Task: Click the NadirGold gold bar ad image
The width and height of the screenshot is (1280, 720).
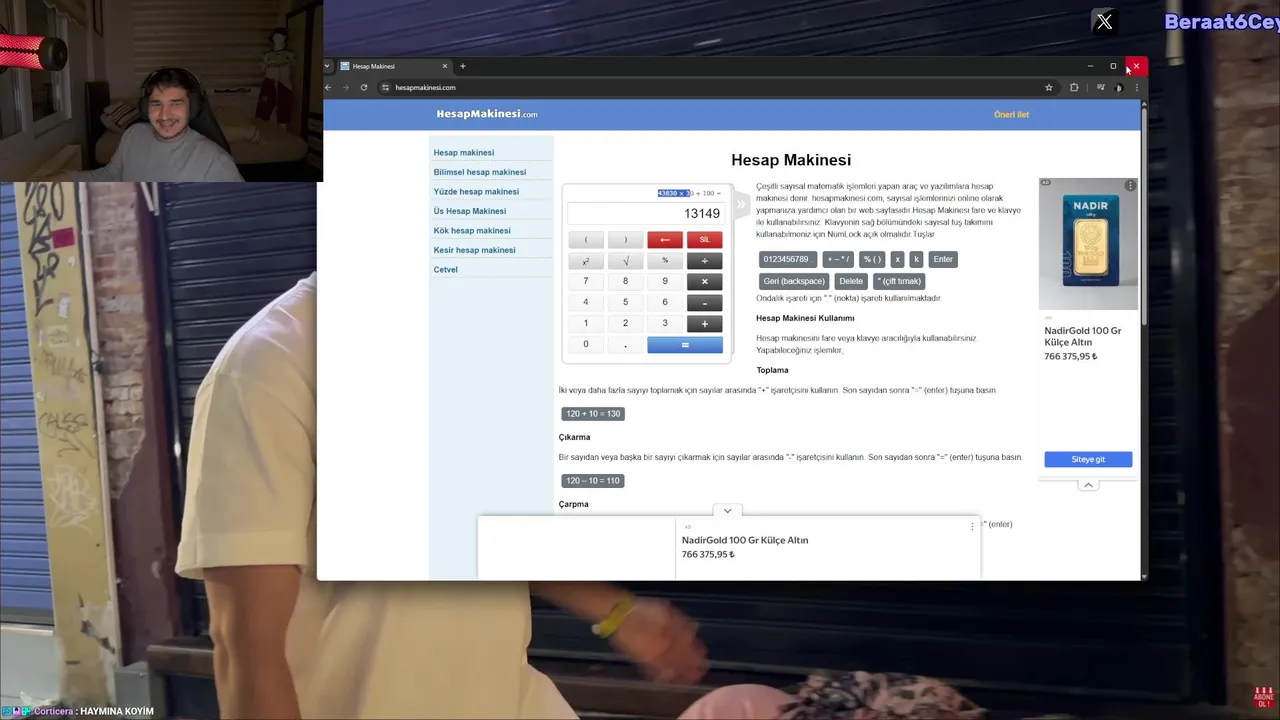Action: click(x=1088, y=244)
